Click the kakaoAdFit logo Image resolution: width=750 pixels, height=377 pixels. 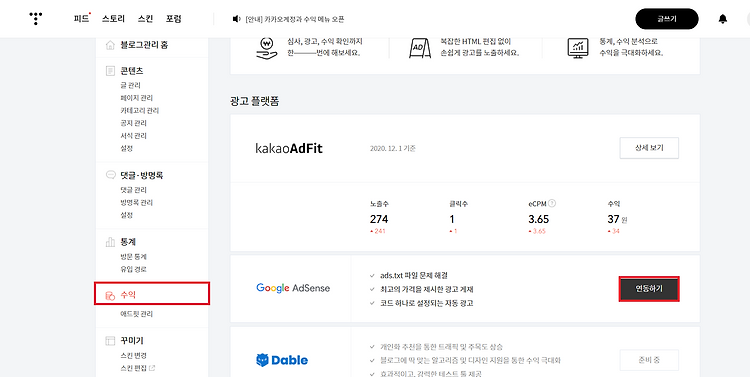pyautogui.click(x=289, y=149)
